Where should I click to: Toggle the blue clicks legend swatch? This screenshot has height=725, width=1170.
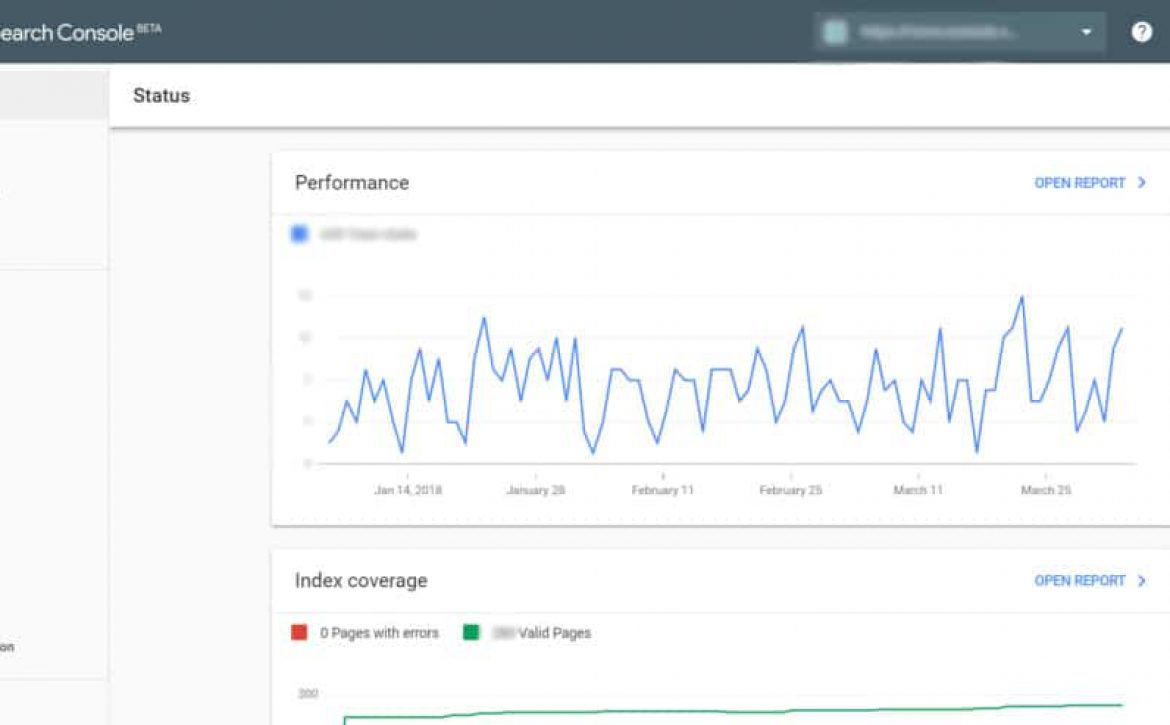pos(299,234)
